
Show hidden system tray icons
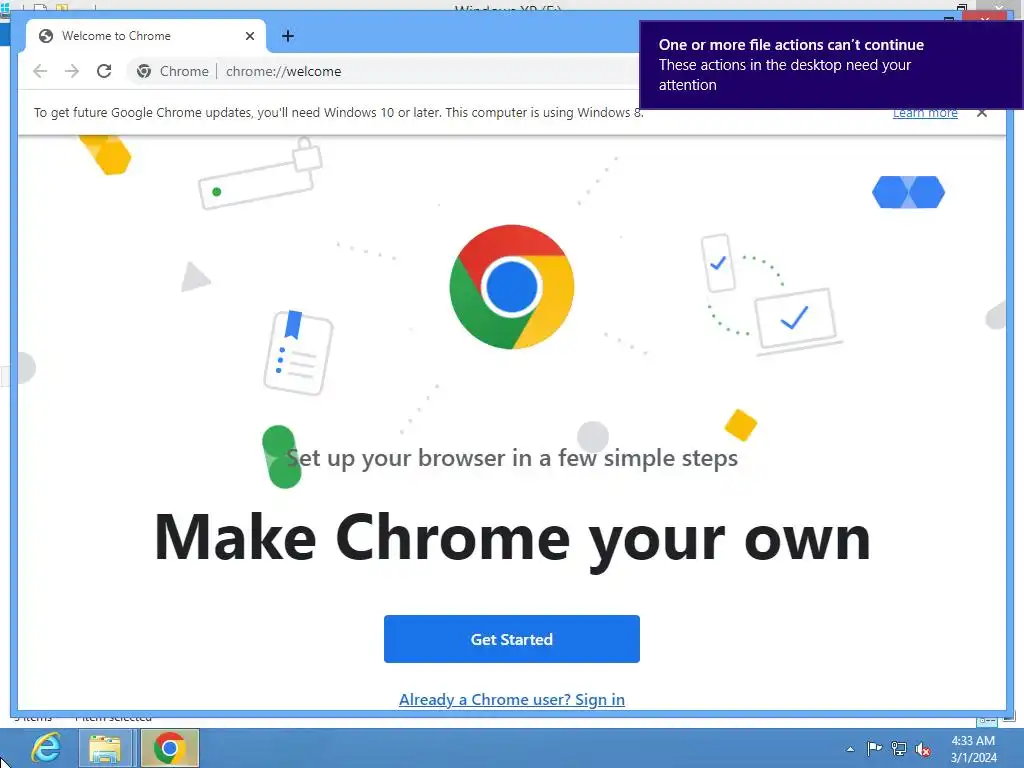pyautogui.click(x=850, y=749)
